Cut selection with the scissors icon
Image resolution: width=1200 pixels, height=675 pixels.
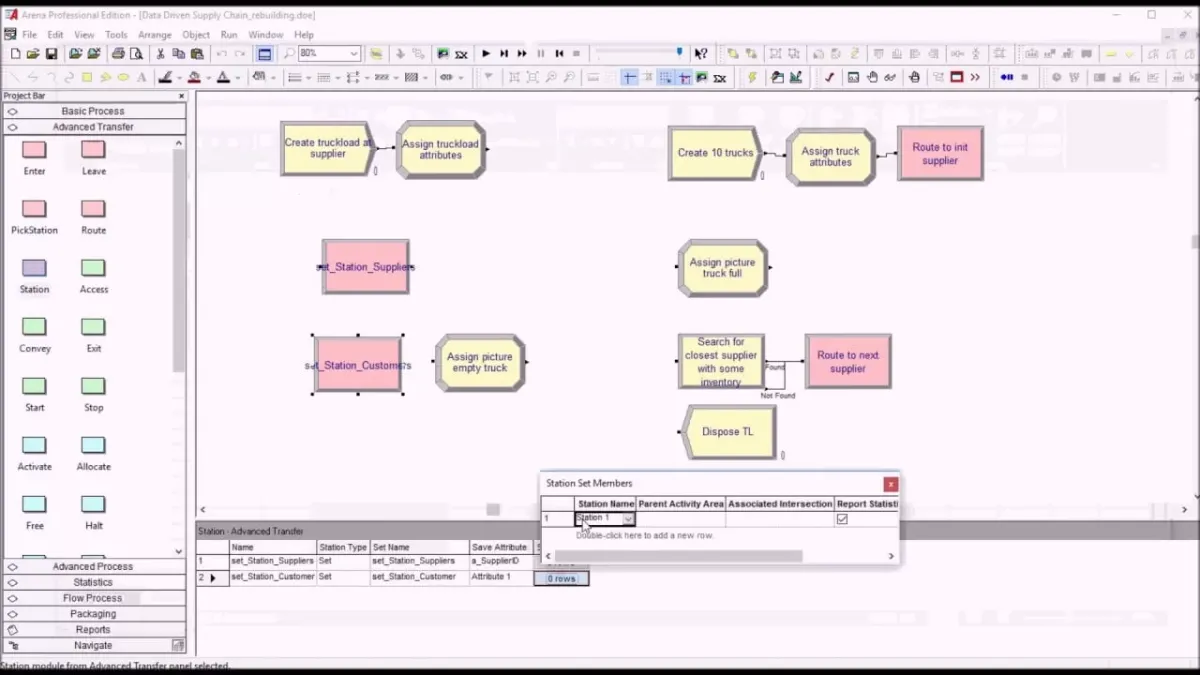(x=160, y=53)
